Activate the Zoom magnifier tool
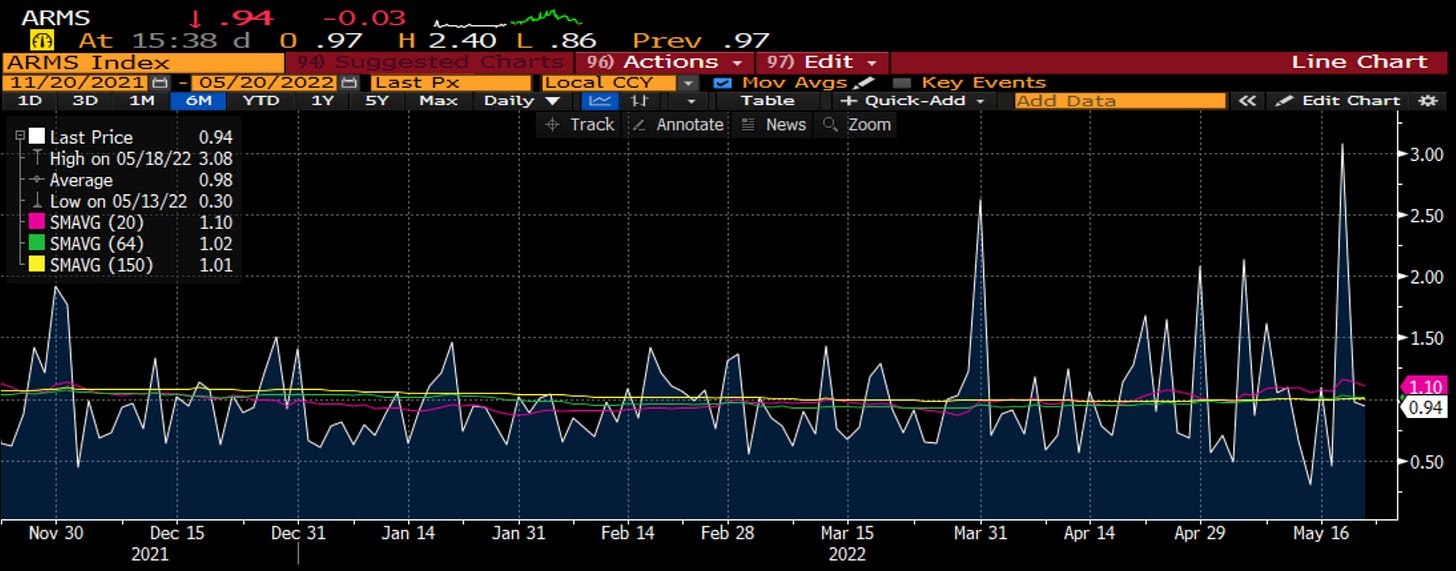The width and height of the screenshot is (1456, 571). tap(856, 124)
